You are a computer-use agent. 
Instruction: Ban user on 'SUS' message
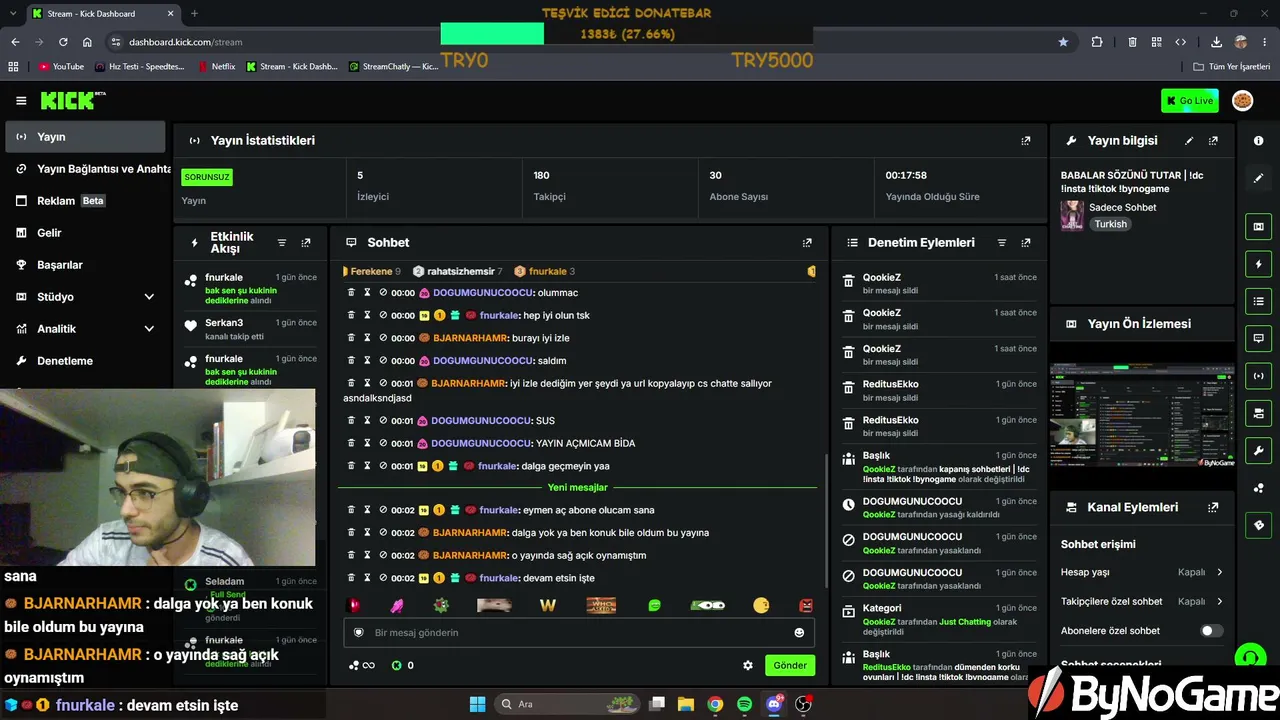383,421
